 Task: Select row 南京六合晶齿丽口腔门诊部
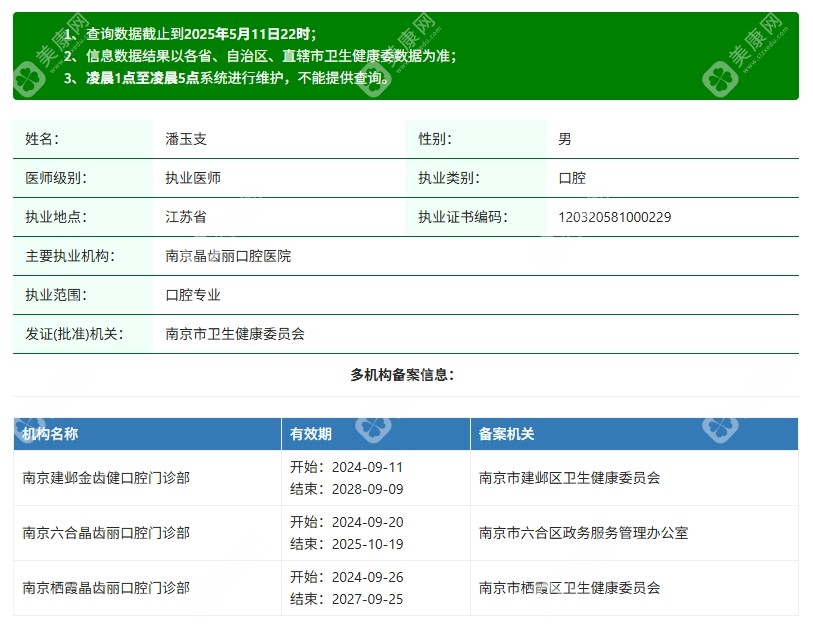[406, 533]
